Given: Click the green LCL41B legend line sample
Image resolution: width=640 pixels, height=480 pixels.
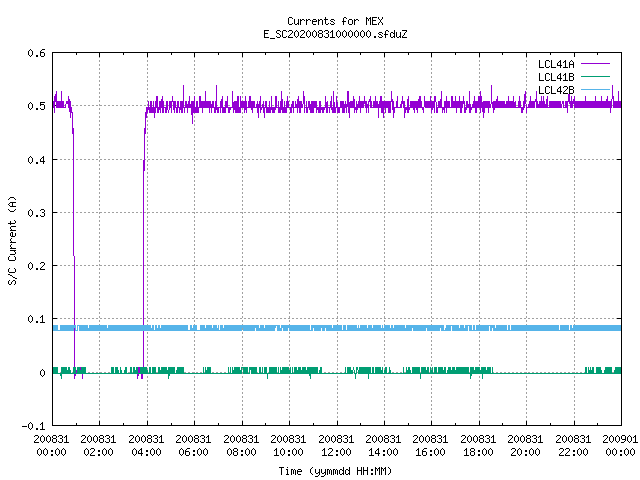Looking at the screenshot, I should [596, 76].
